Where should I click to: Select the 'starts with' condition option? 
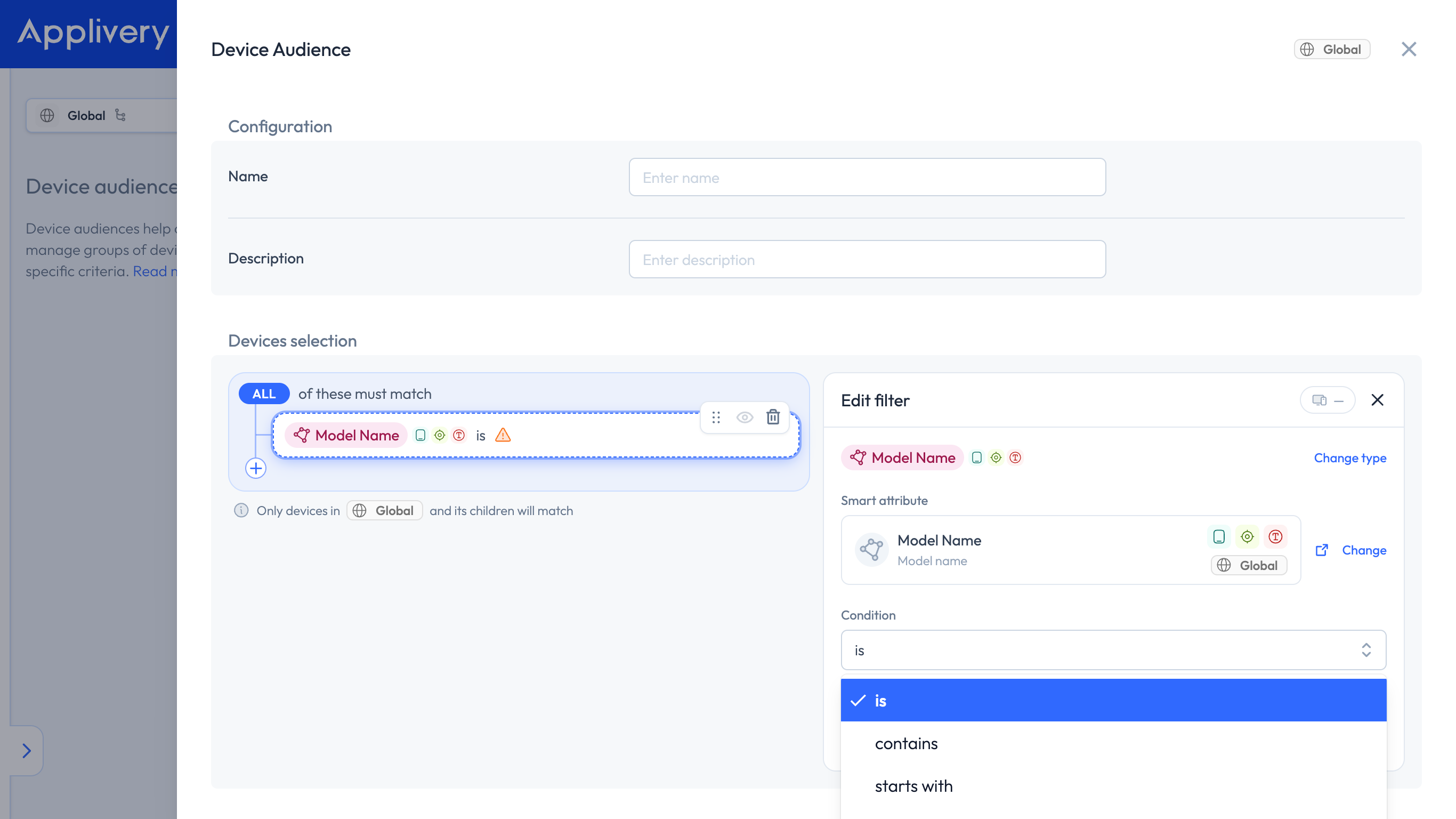point(1113,786)
